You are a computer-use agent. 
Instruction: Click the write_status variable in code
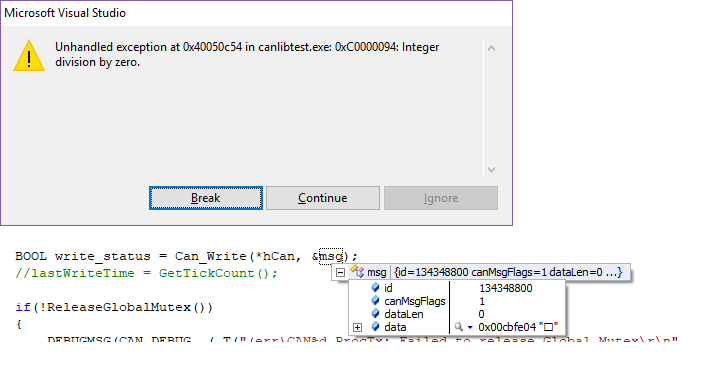click(x=103, y=257)
